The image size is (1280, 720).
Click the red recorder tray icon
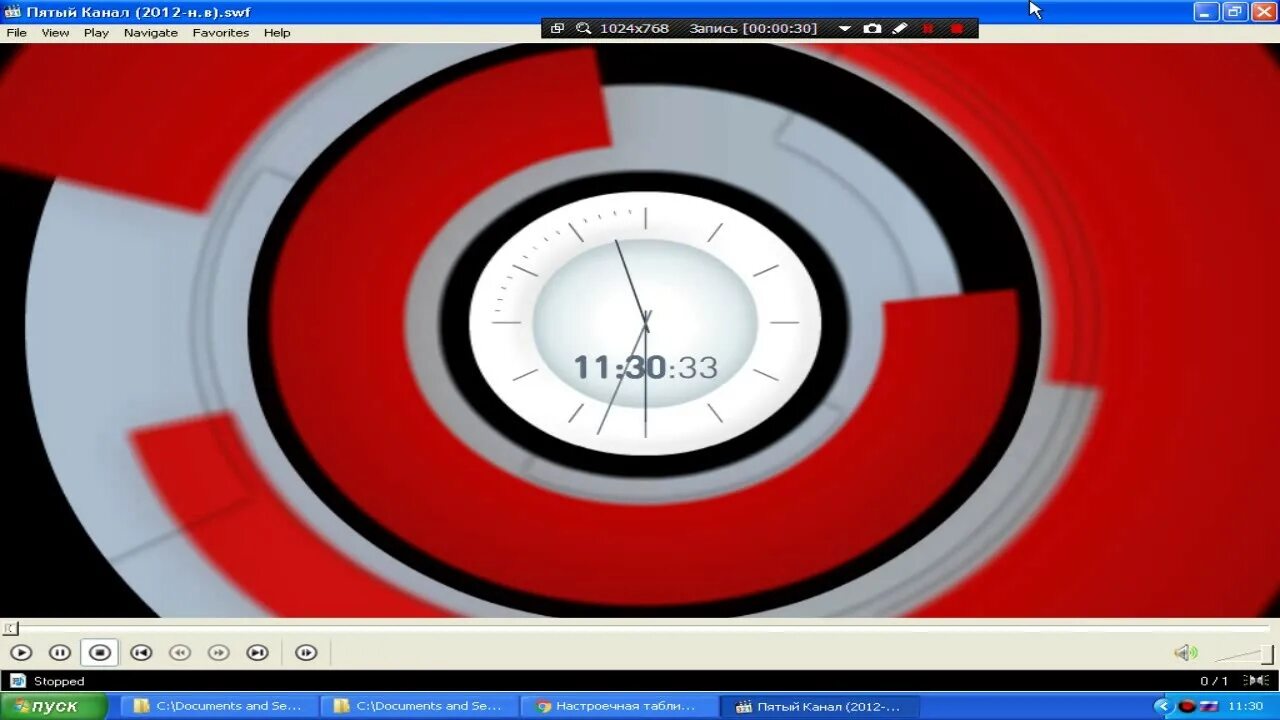tap(1187, 706)
